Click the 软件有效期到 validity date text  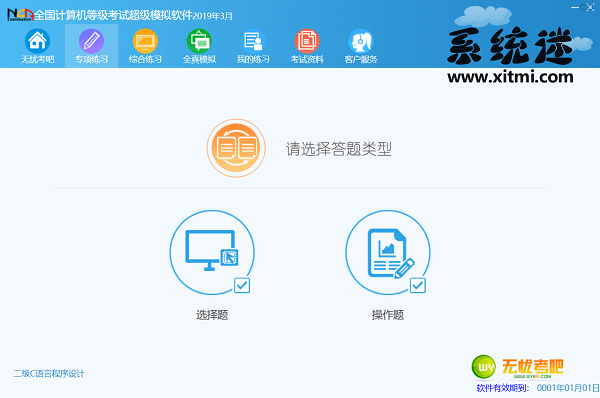[x=538, y=388]
